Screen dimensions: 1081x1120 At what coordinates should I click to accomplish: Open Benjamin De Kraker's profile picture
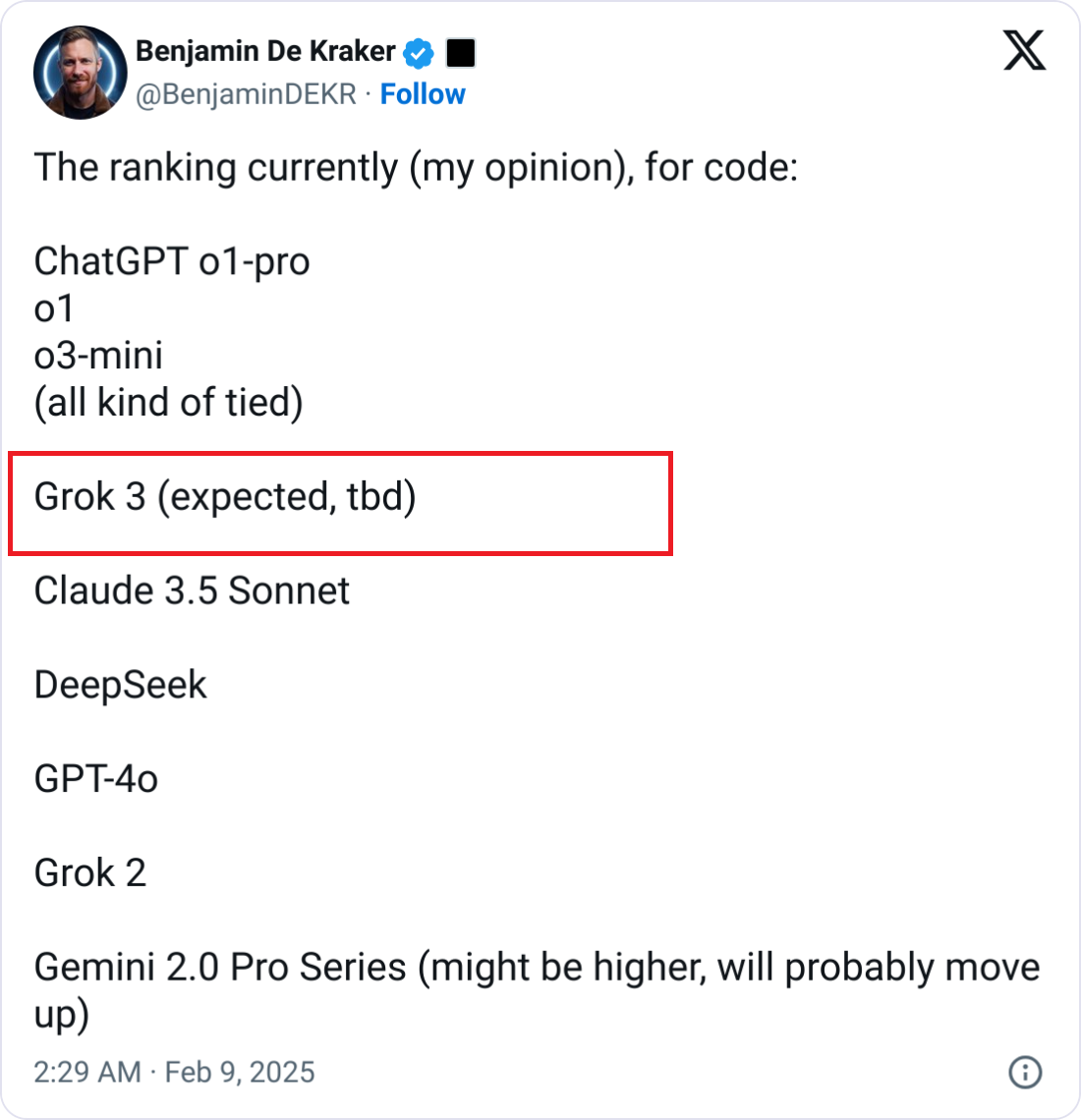click(80, 73)
